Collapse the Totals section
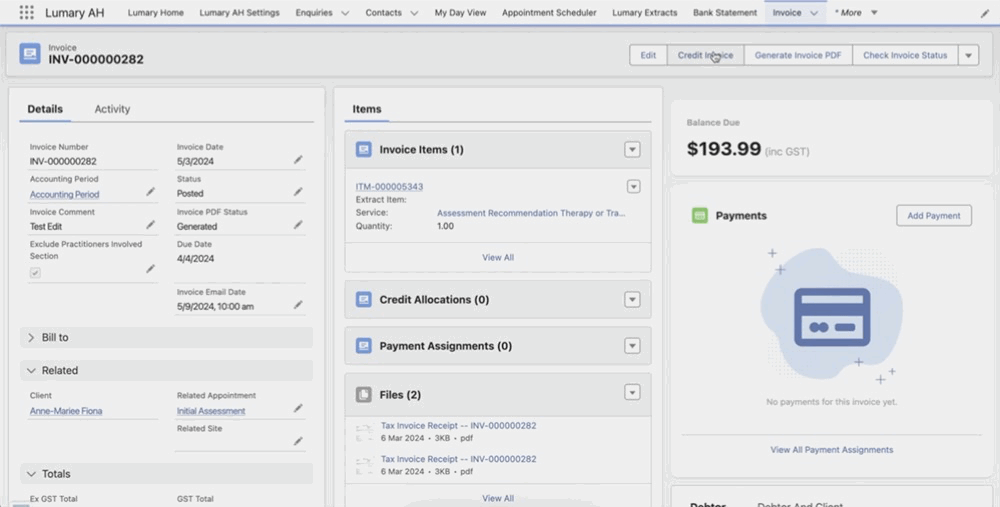1000x507 pixels. 31,473
